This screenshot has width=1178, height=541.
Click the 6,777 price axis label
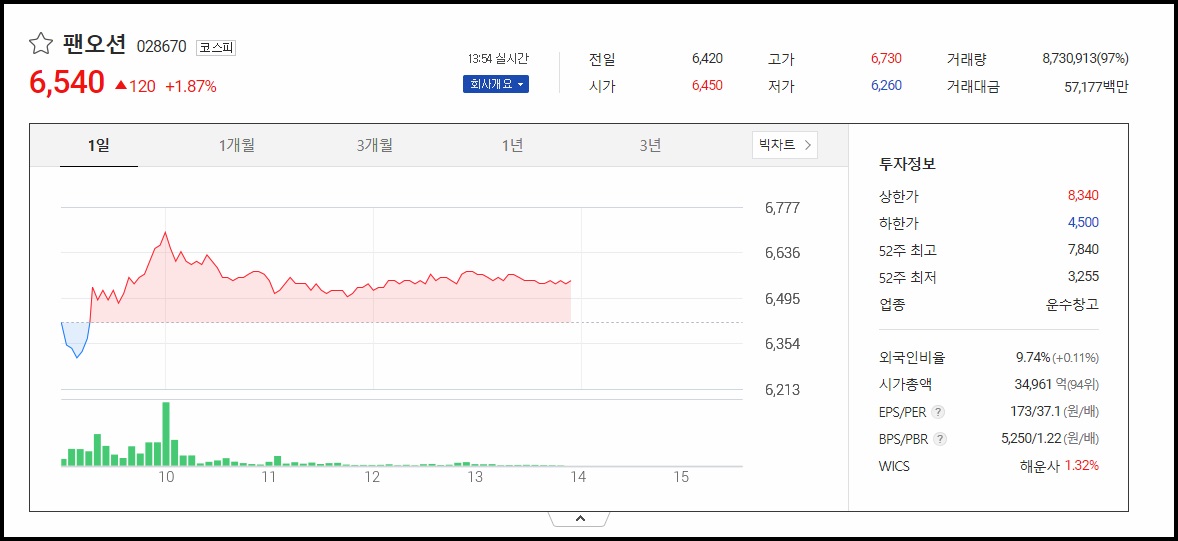782,208
